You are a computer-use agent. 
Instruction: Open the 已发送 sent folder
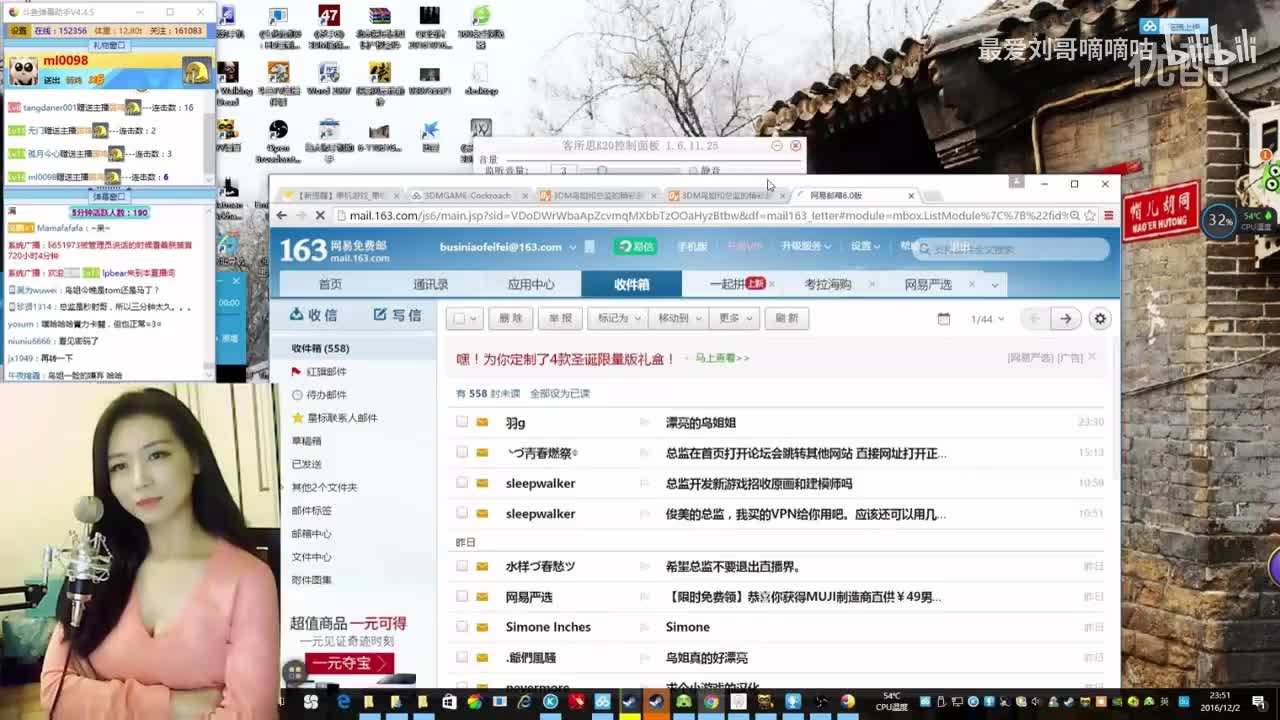[x=306, y=464]
